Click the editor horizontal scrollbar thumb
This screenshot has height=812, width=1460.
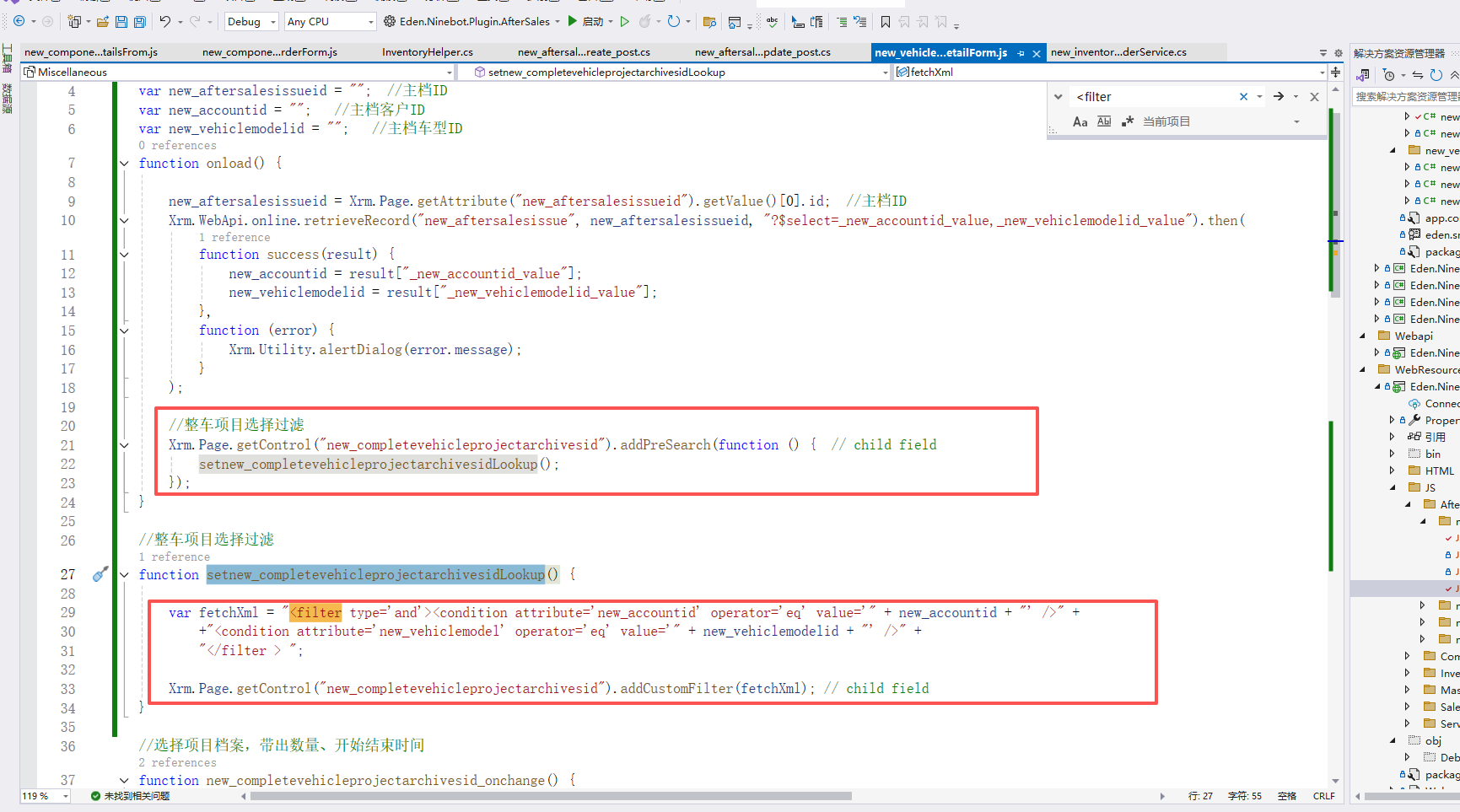[x=551, y=796]
